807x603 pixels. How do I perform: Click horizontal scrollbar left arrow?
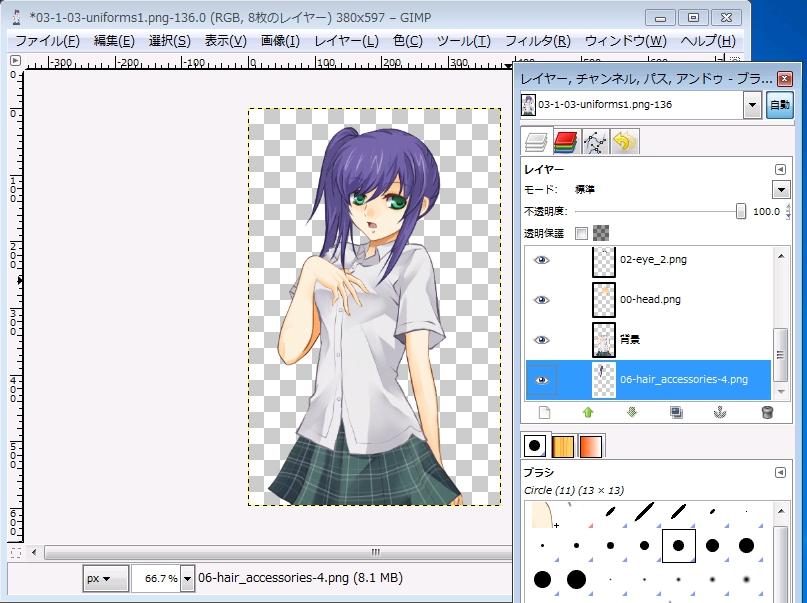(x=34, y=553)
